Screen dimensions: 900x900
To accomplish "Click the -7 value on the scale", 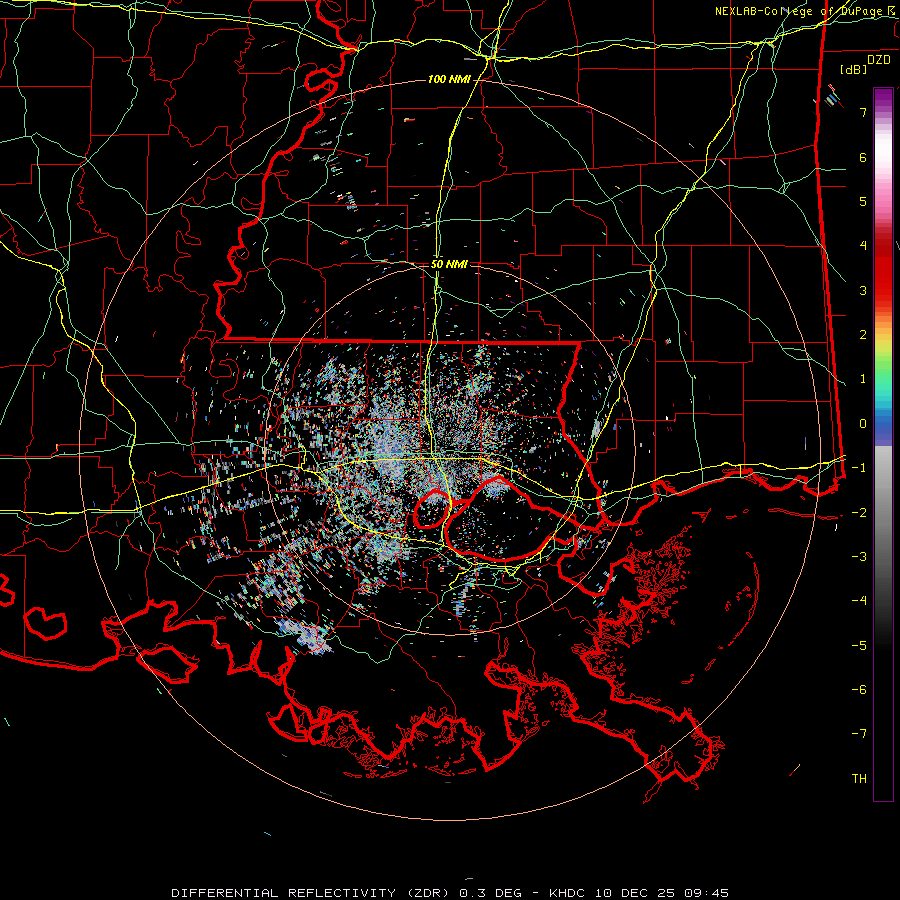I will click(859, 734).
